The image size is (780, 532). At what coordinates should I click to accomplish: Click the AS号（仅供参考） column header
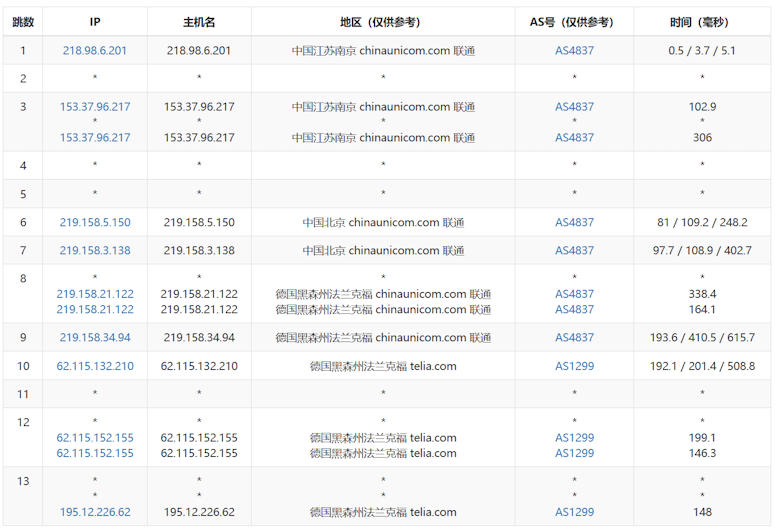coord(574,21)
